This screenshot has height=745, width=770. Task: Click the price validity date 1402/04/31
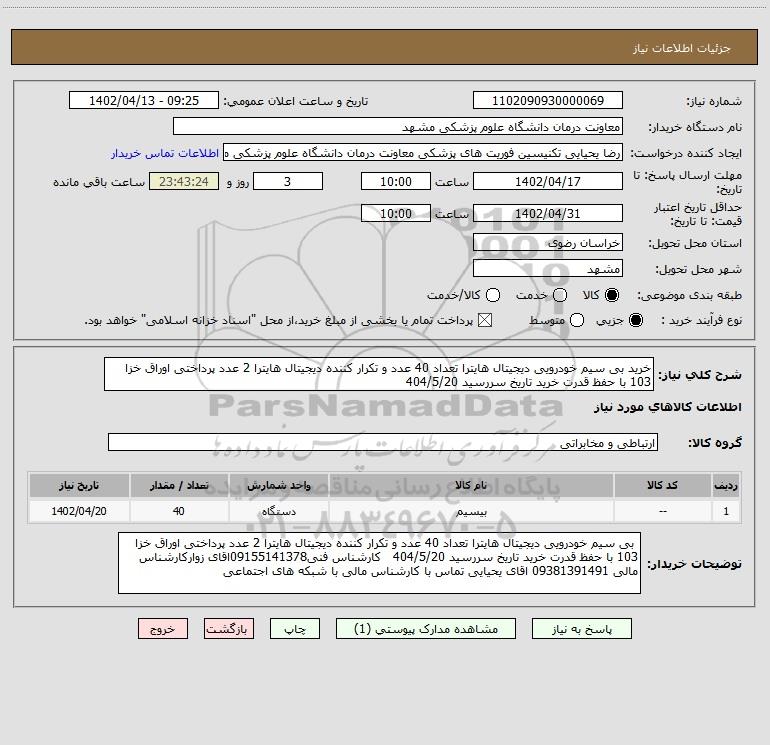548,213
